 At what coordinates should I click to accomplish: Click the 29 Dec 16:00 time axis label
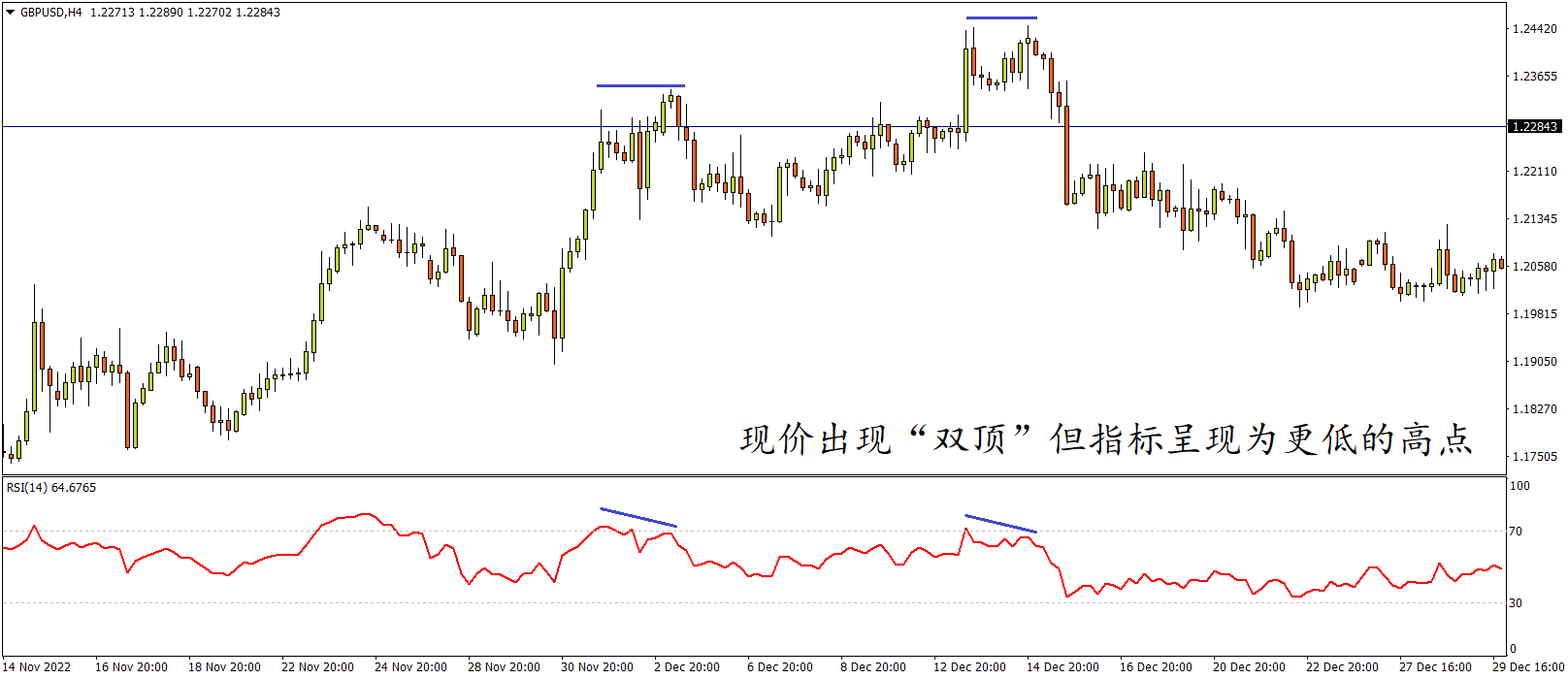pos(1528,666)
